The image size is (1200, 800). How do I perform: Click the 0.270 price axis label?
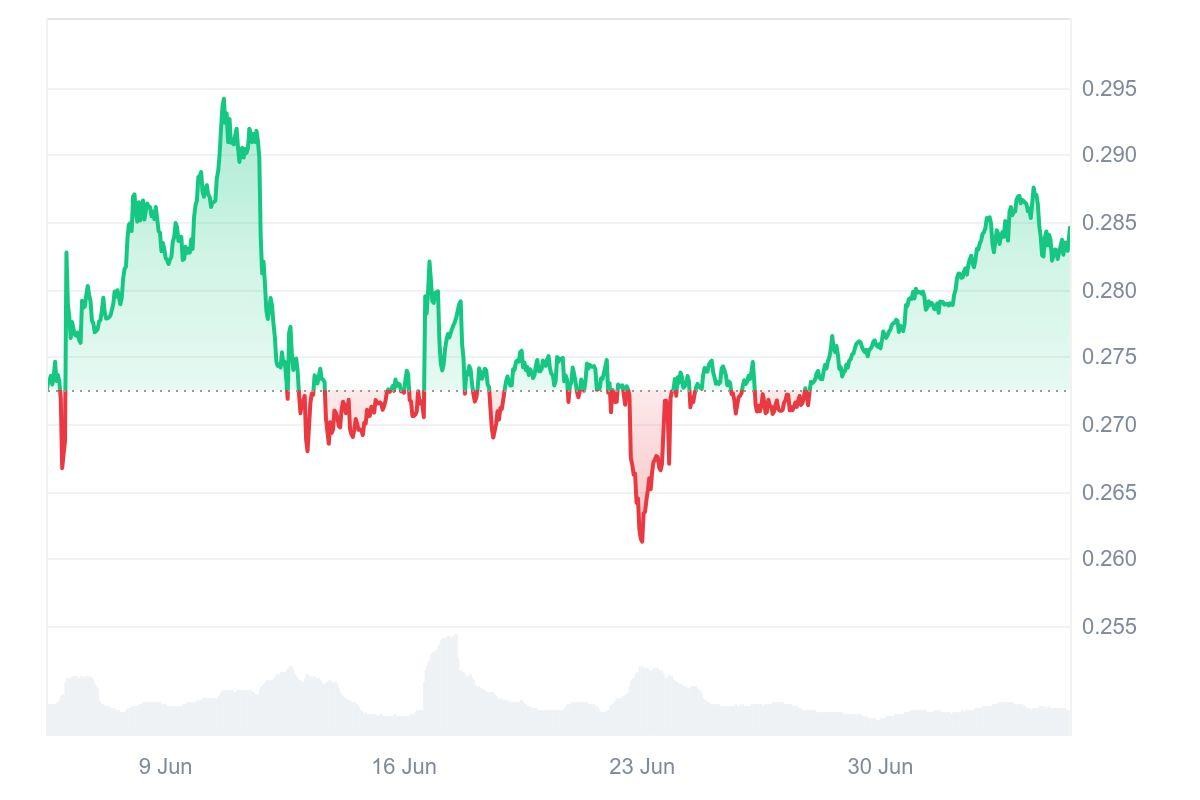coord(1109,424)
